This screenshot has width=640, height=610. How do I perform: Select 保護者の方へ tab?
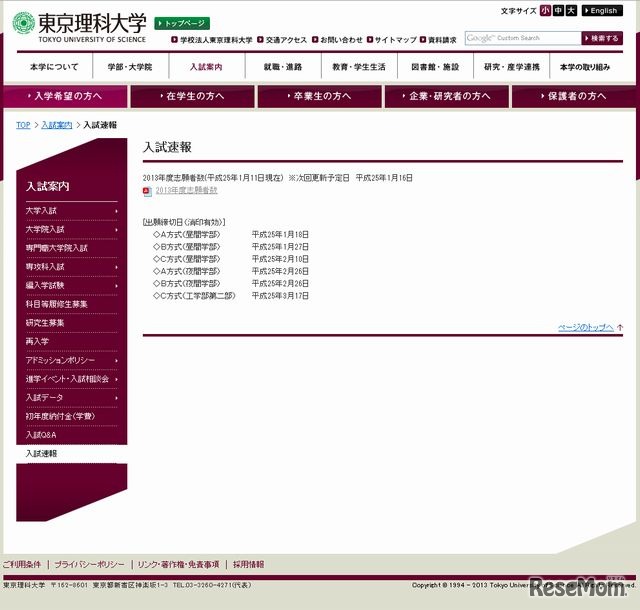574,96
